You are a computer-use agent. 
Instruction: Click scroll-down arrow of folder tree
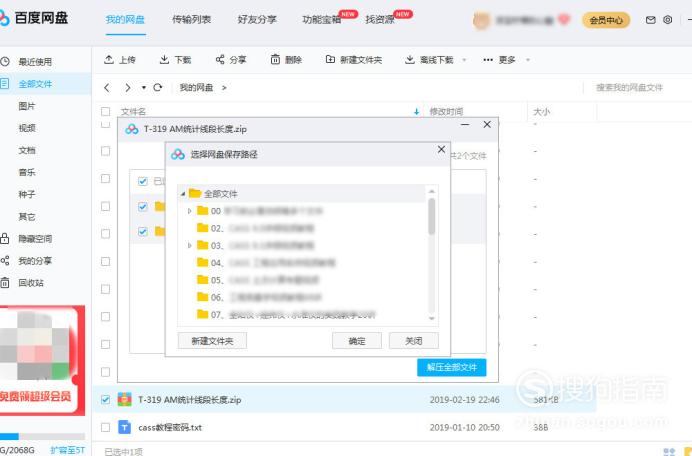pyautogui.click(x=432, y=318)
